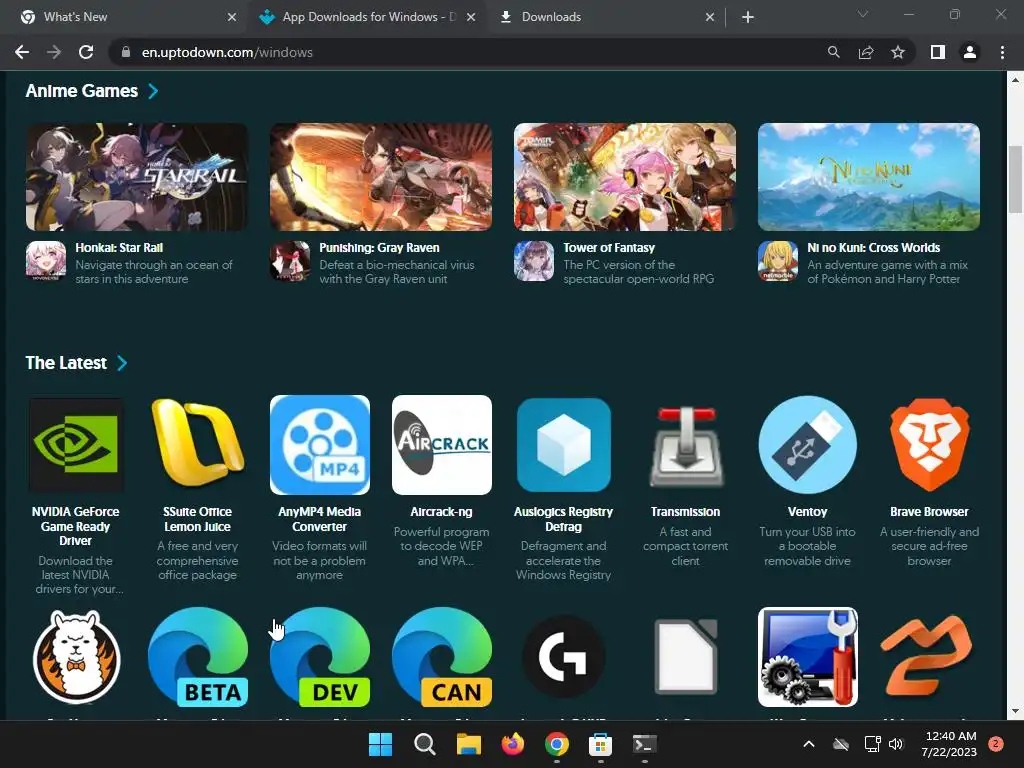
Task: Open the Transmission torrent client icon
Action: tap(686, 446)
